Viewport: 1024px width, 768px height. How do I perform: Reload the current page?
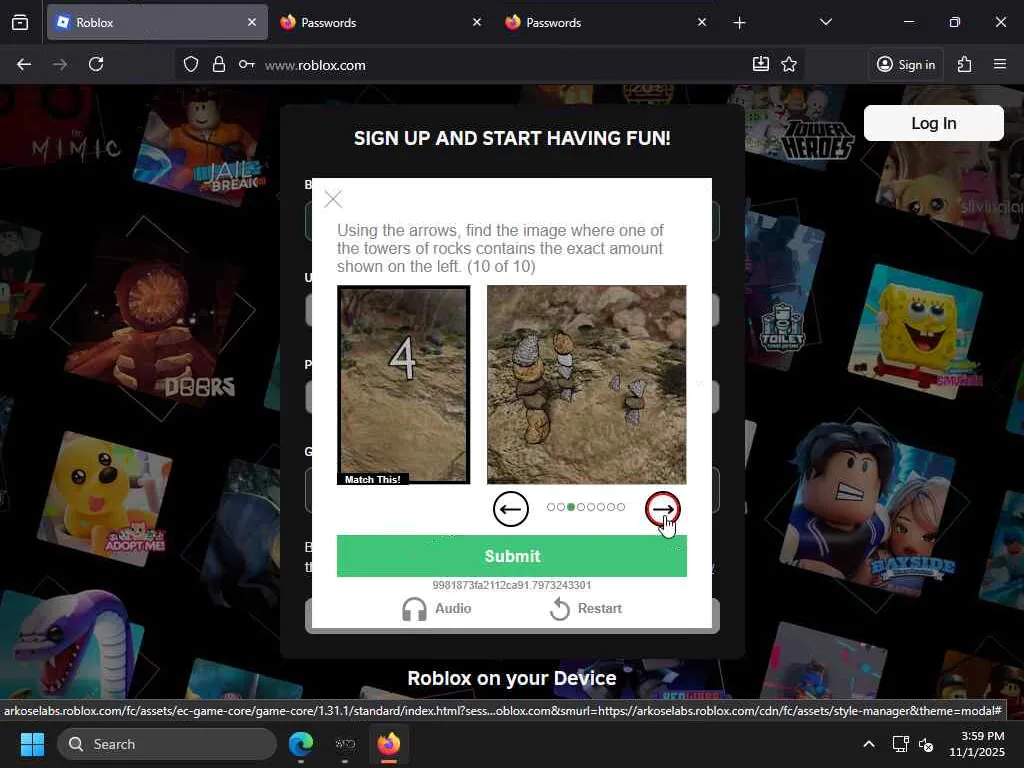pyautogui.click(x=96, y=64)
